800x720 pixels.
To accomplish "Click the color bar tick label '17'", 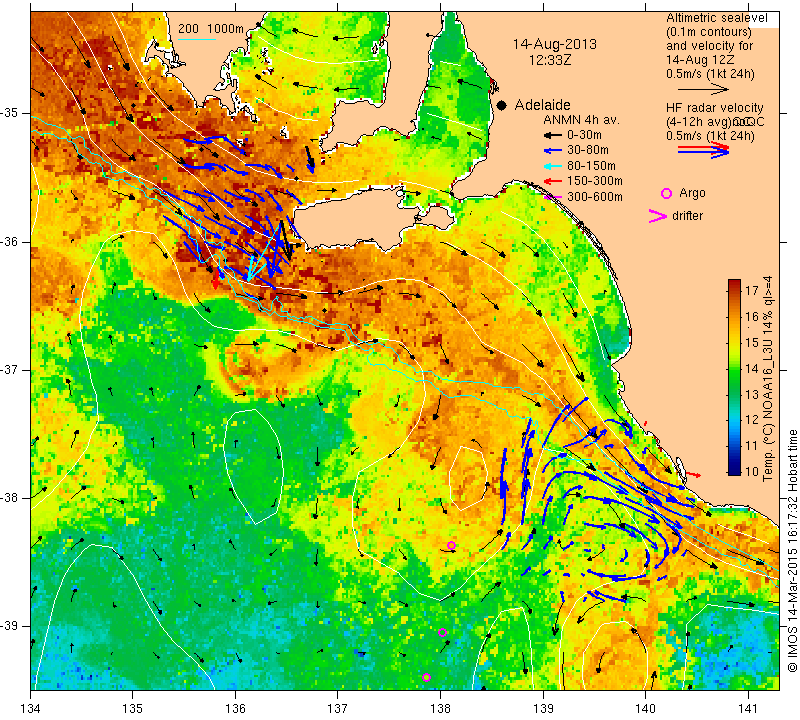I will coord(752,291).
